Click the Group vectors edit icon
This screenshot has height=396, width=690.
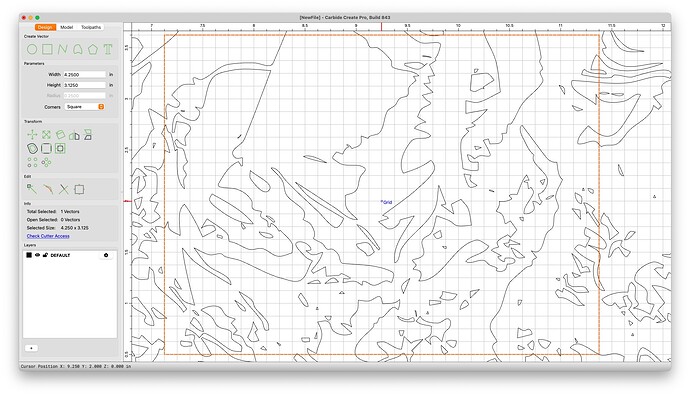(79, 189)
